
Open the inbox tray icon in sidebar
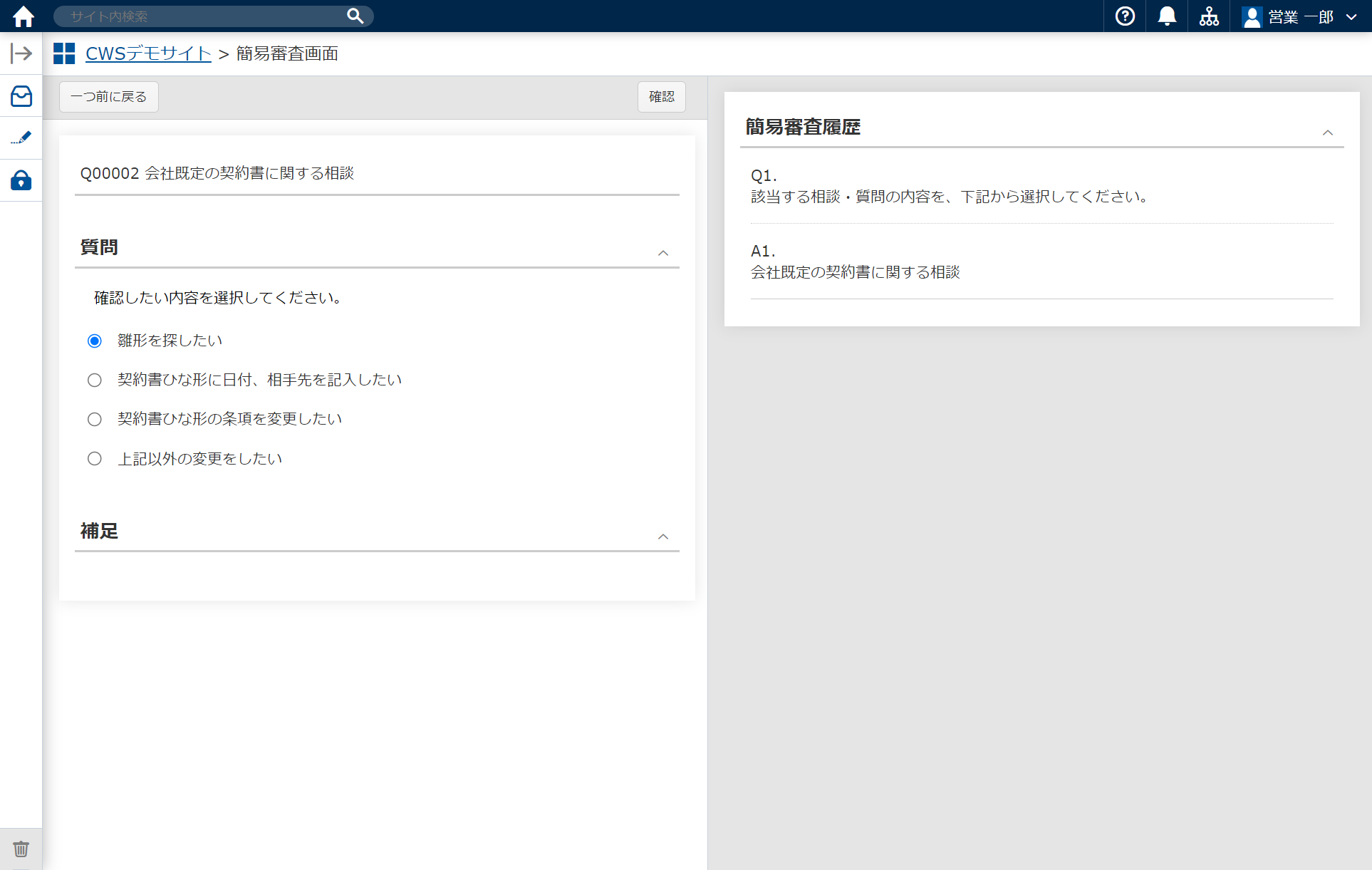tap(21, 96)
